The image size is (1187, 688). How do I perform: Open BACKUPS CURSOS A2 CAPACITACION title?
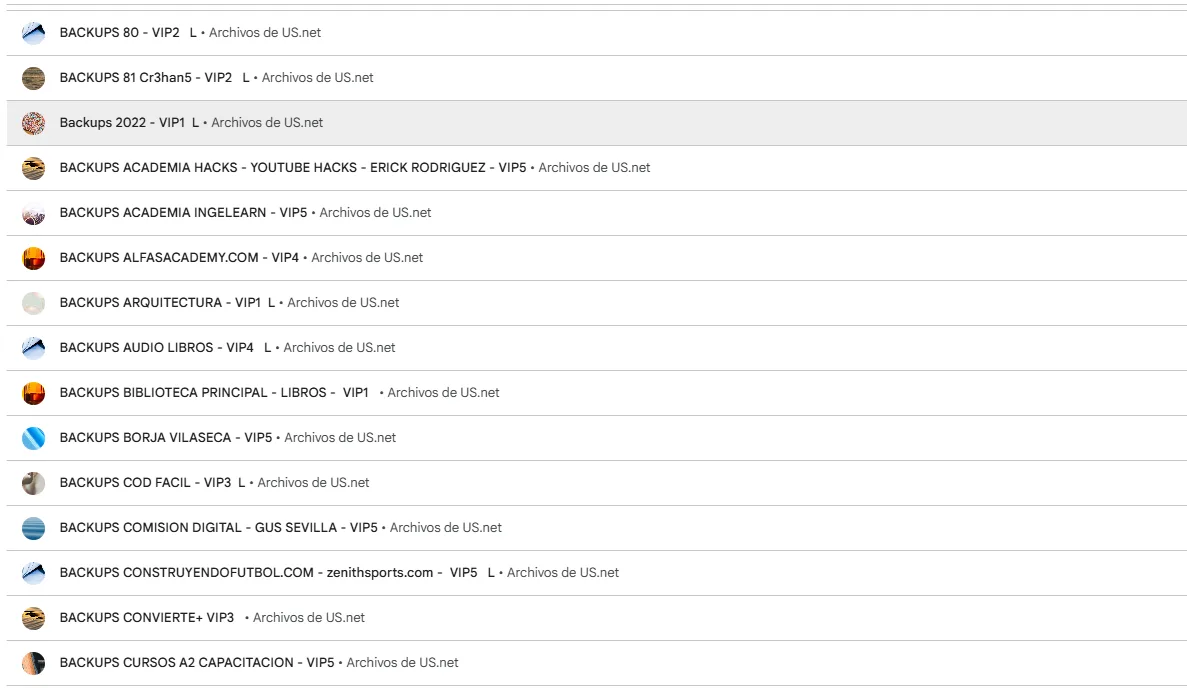point(196,663)
